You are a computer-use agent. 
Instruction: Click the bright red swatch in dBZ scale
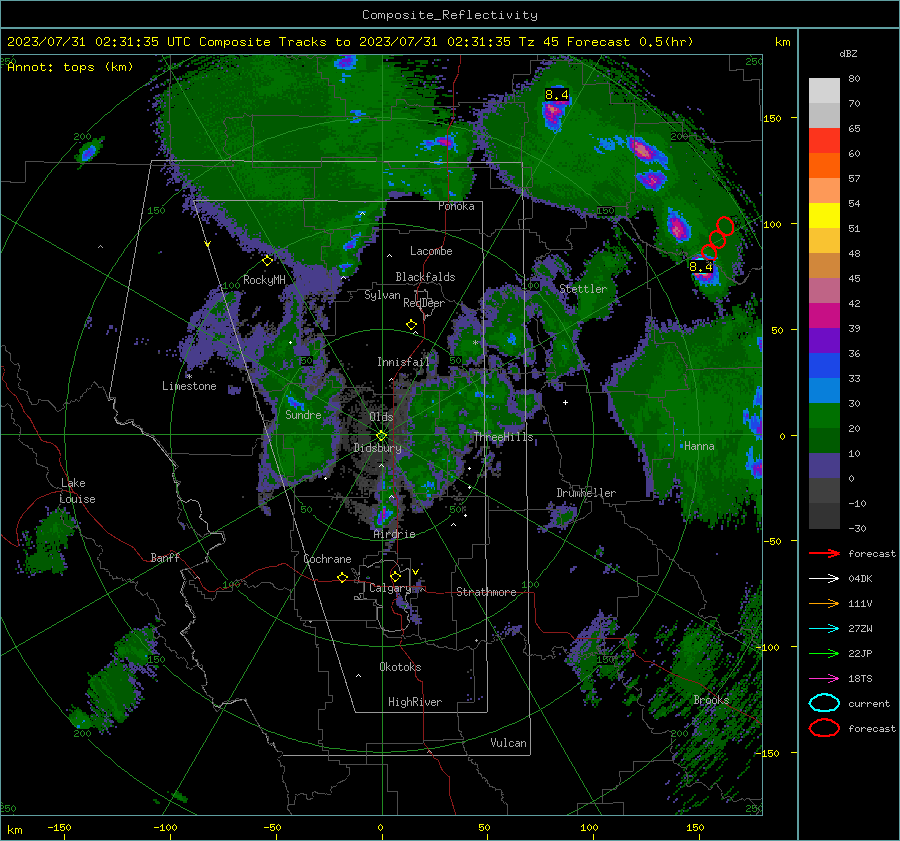pyautogui.click(x=824, y=141)
